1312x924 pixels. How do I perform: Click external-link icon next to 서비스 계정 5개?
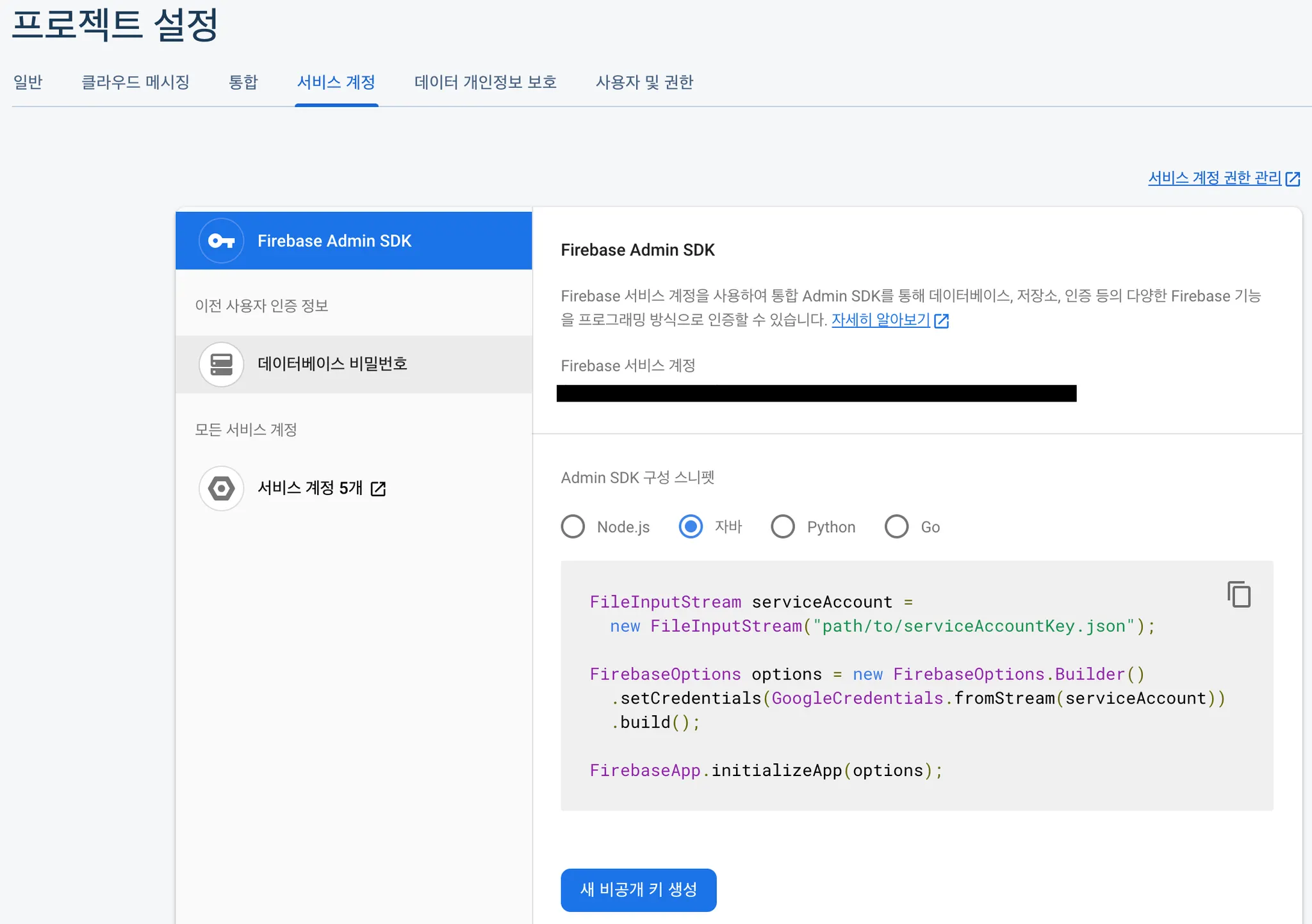(x=379, y=489)
